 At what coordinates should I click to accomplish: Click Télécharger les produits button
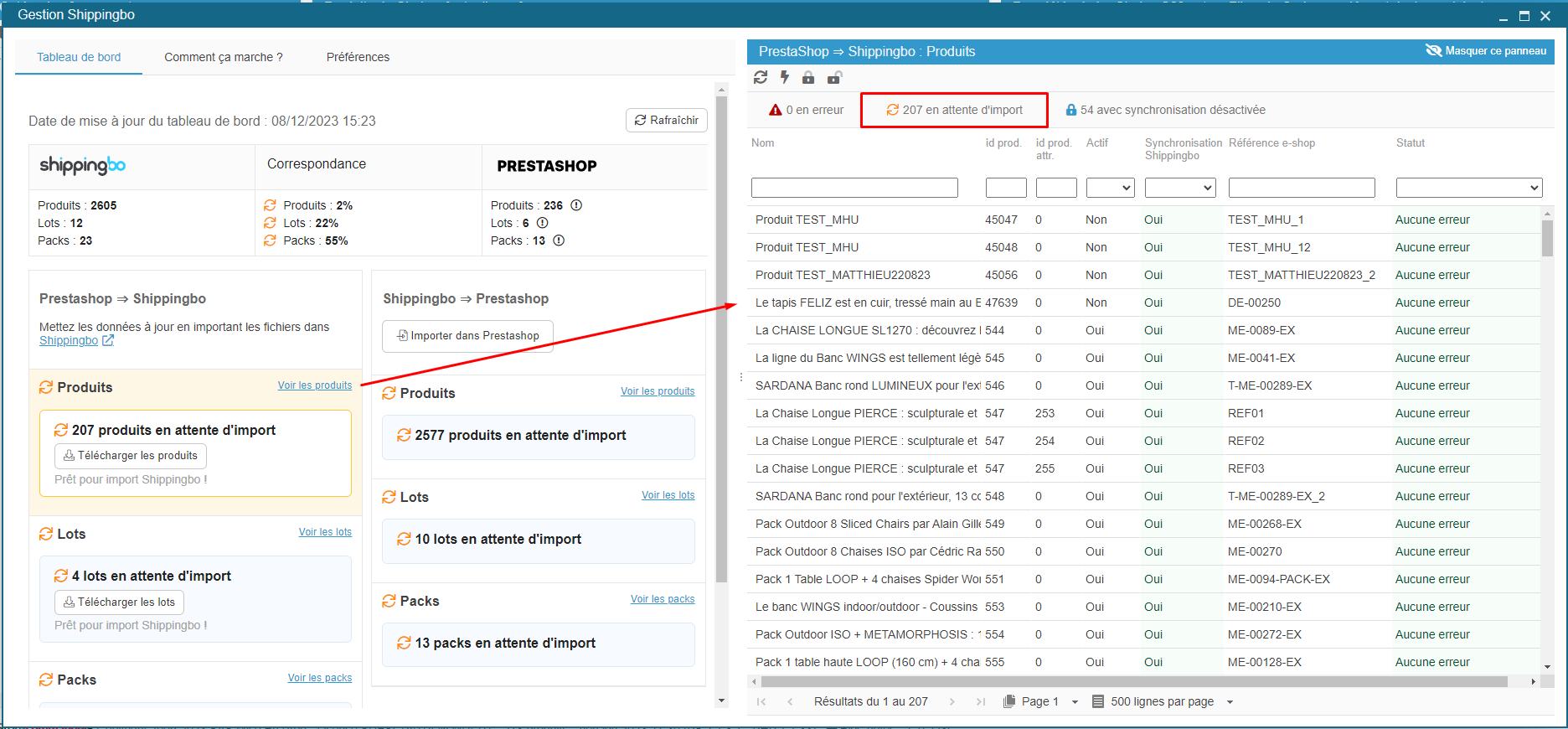[x=131, y=456]
